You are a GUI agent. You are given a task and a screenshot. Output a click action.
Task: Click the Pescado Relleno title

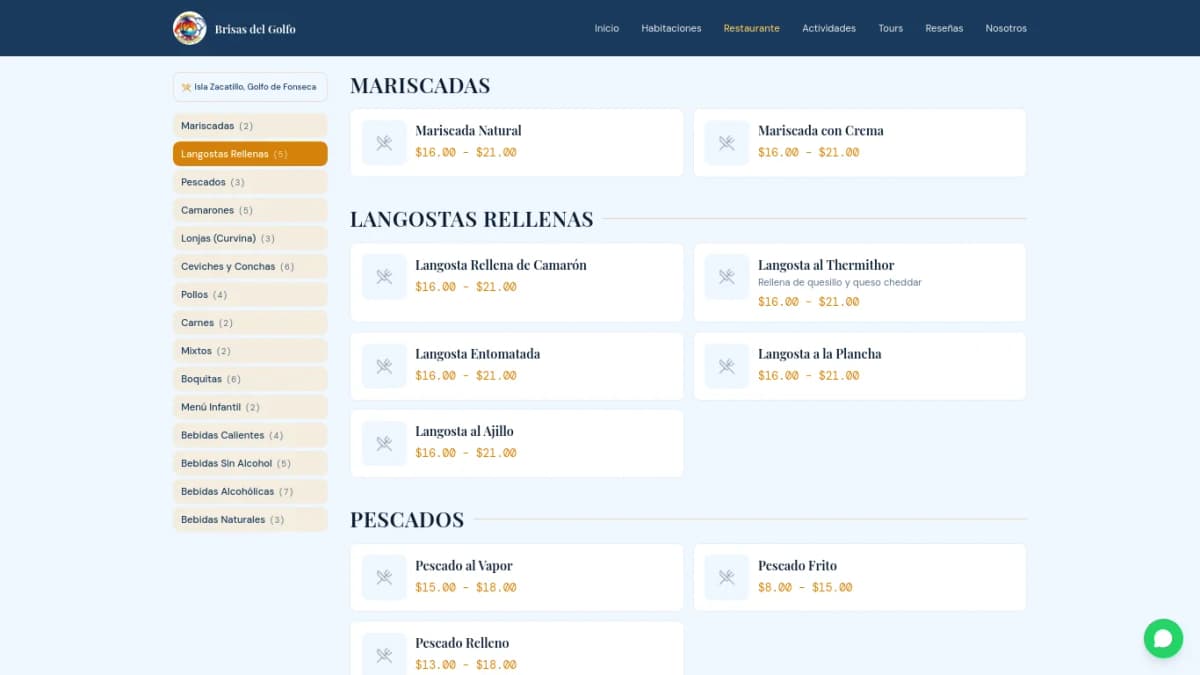[x=462, y=643]
